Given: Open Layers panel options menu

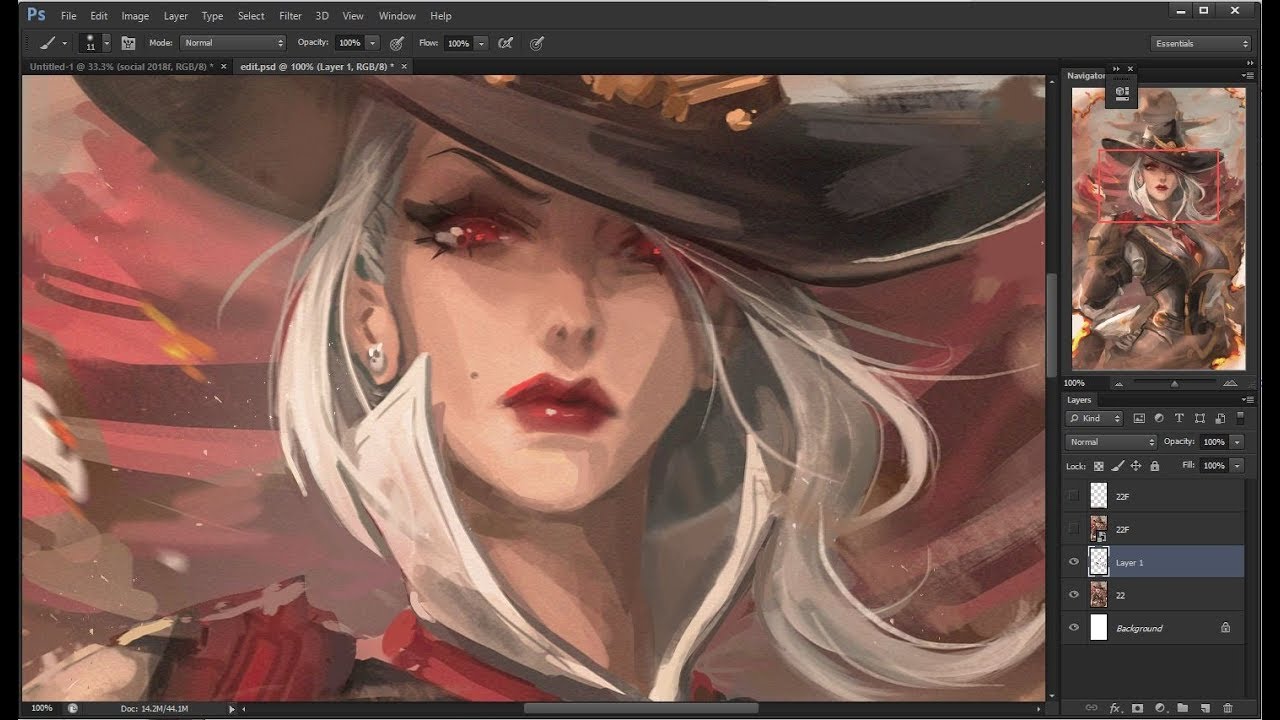Looking at the screenshot, I should pyautogui.click(x=1247, y=400).
